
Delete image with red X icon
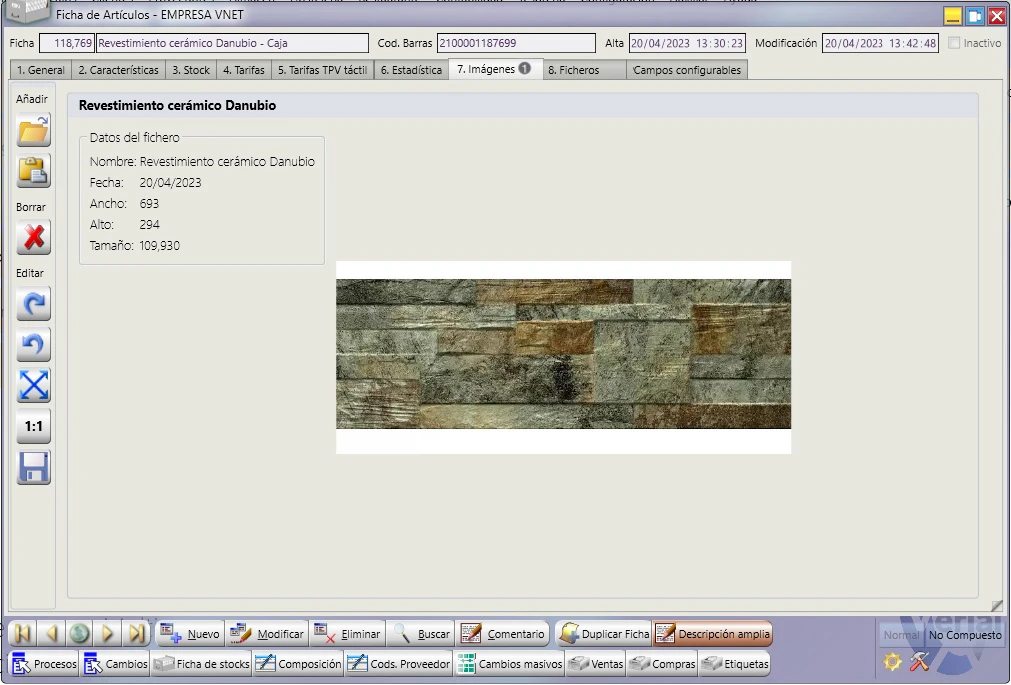coord(34,238)
